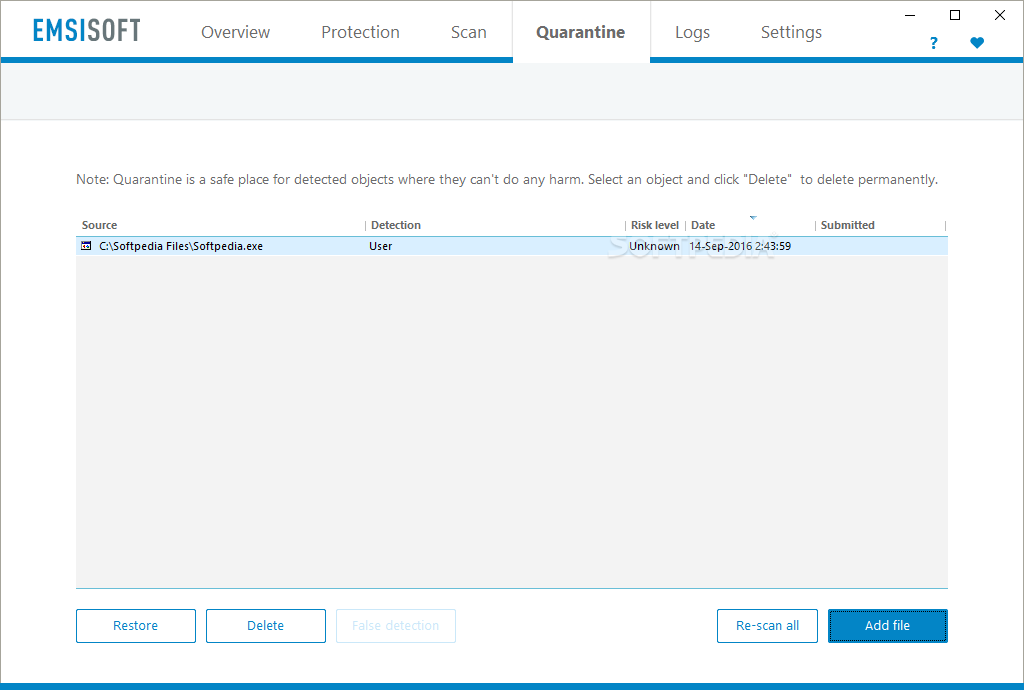The image size is (1024, 690).
Task: Sort by Detection column header
Action: pos(494,225)
